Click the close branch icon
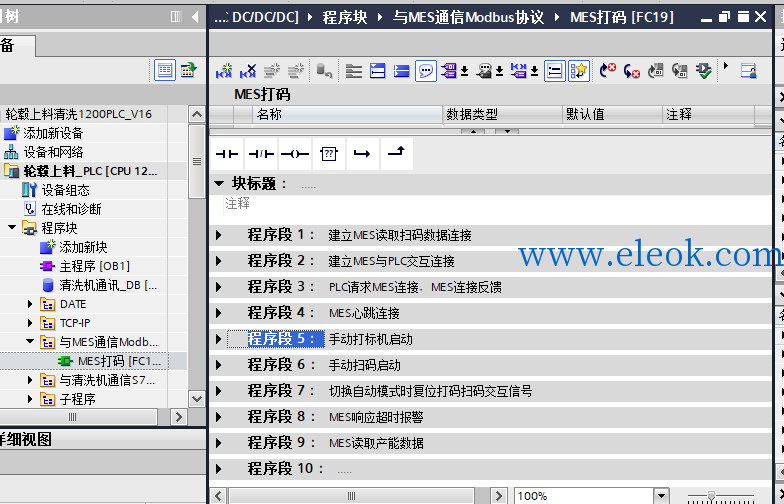The height and width of the screenshot is (504, 784). point(396,154)
